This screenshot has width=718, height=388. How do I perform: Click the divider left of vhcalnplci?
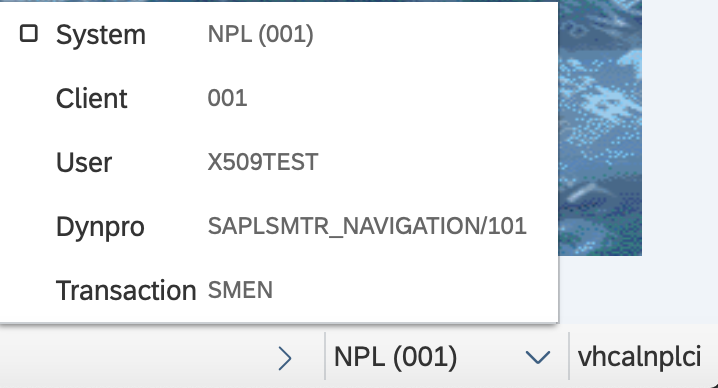pos(569,356)
